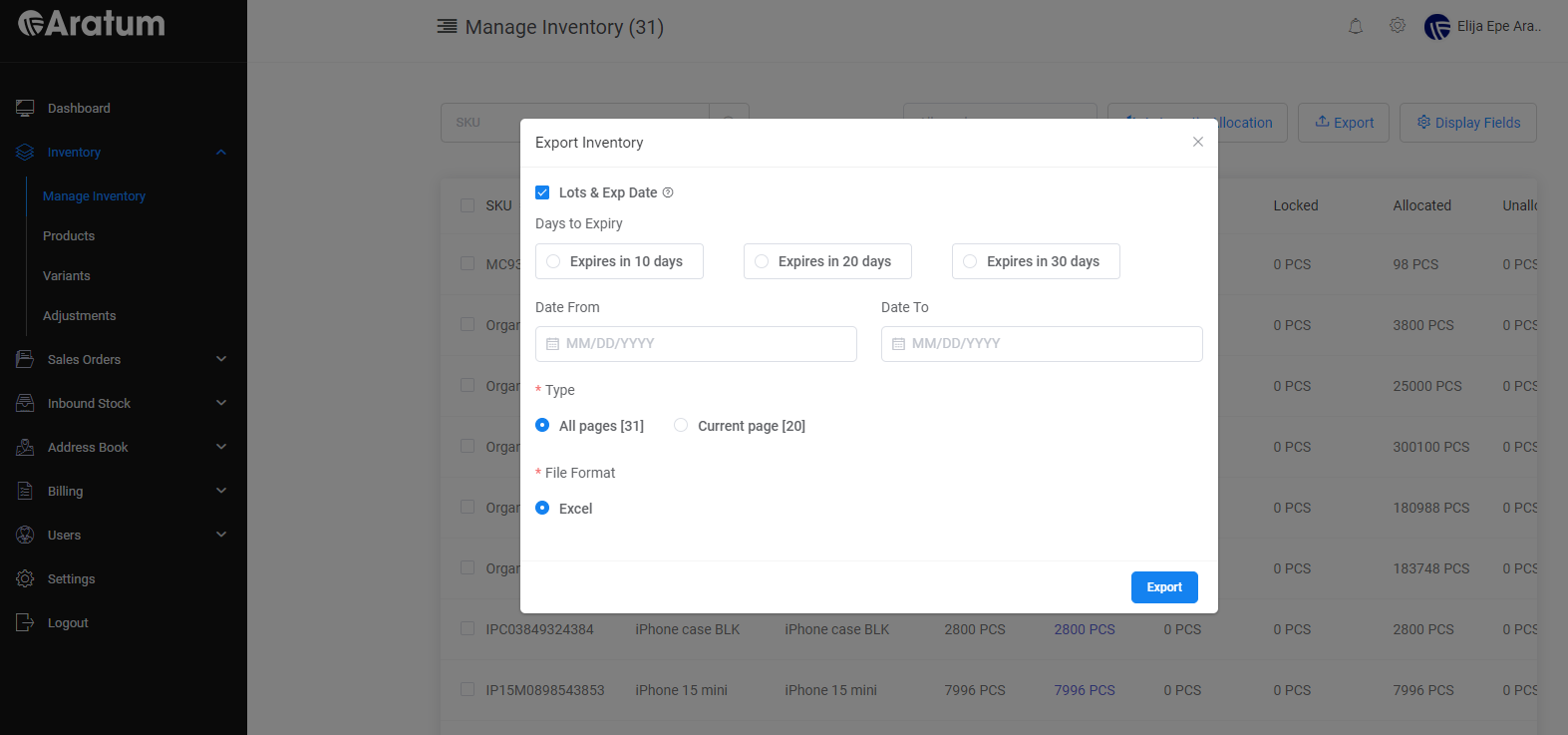Click the calendar icon in Date To
The image size is (1568, 735).
898,344
